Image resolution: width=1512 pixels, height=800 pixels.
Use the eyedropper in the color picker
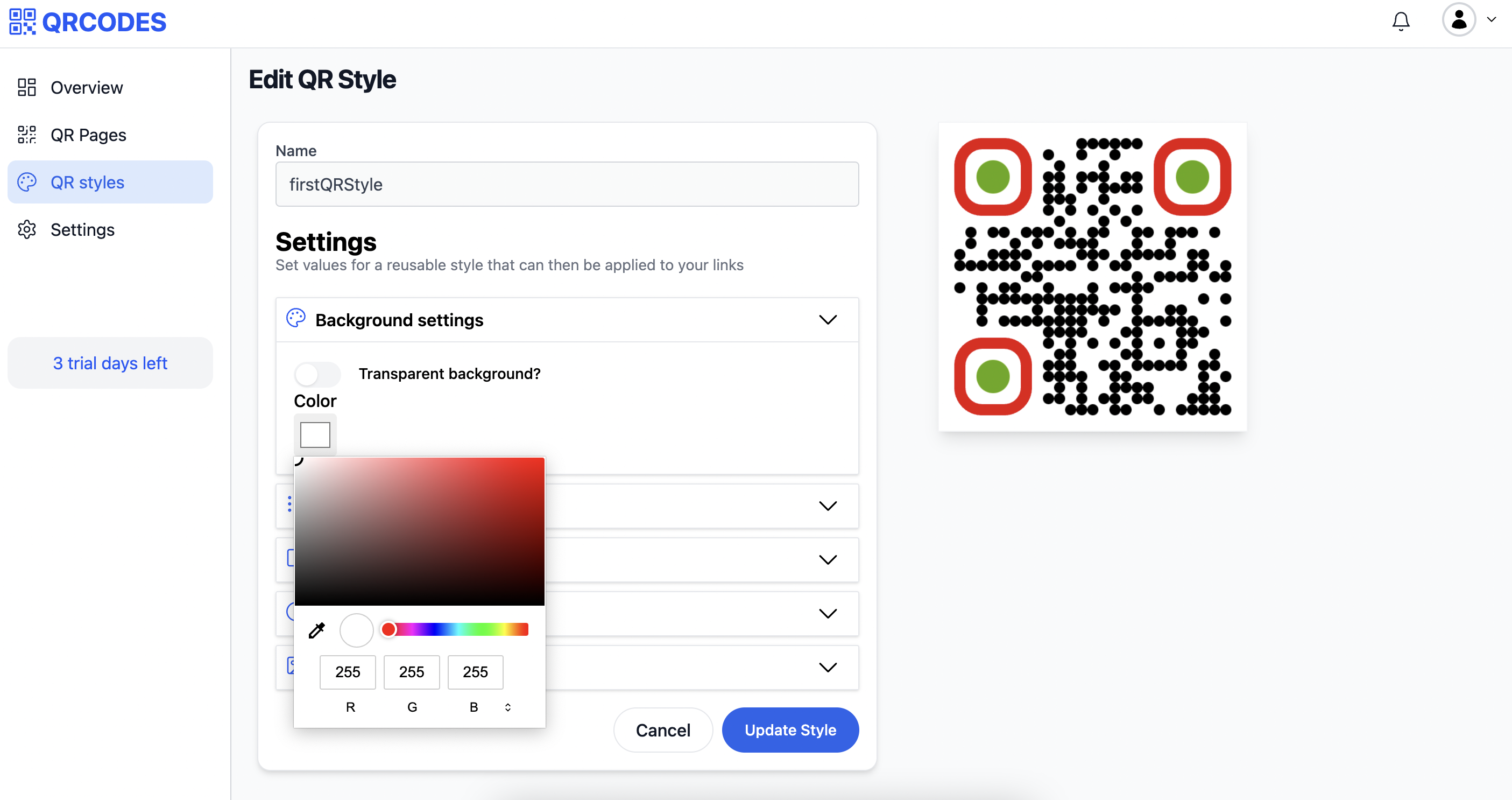tap(316, 630)
